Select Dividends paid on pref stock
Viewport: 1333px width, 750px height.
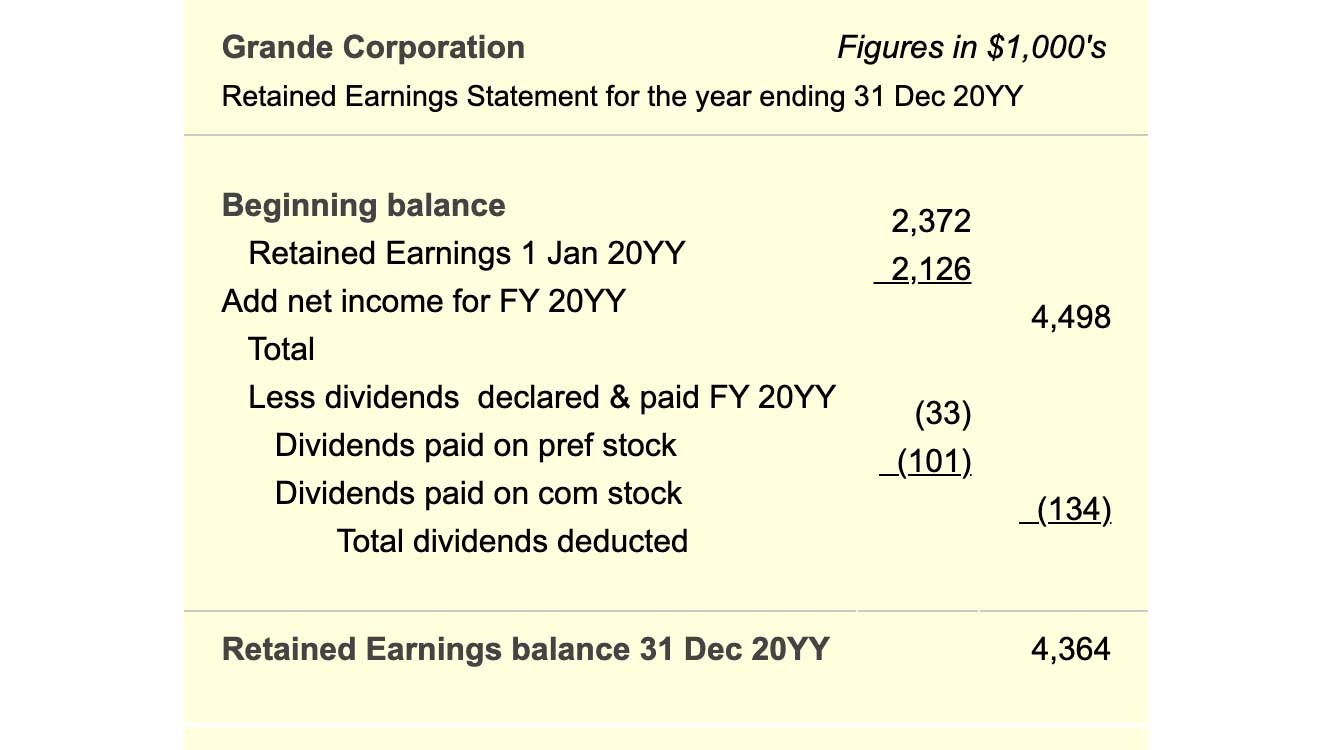coord(476,445)
